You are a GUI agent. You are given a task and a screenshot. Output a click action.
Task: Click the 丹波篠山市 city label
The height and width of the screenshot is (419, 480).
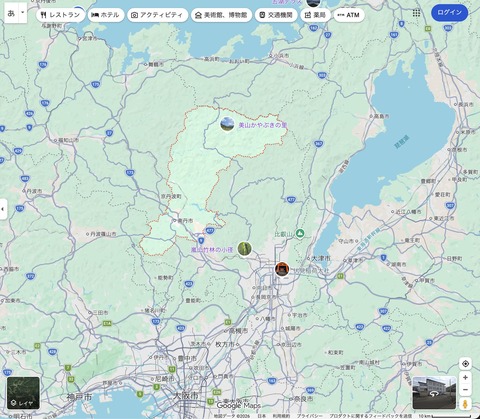click(102, 234)
